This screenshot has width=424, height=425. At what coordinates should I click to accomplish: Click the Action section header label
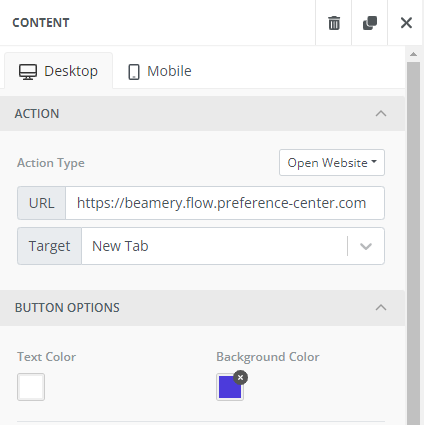click(x=37, y=114)
